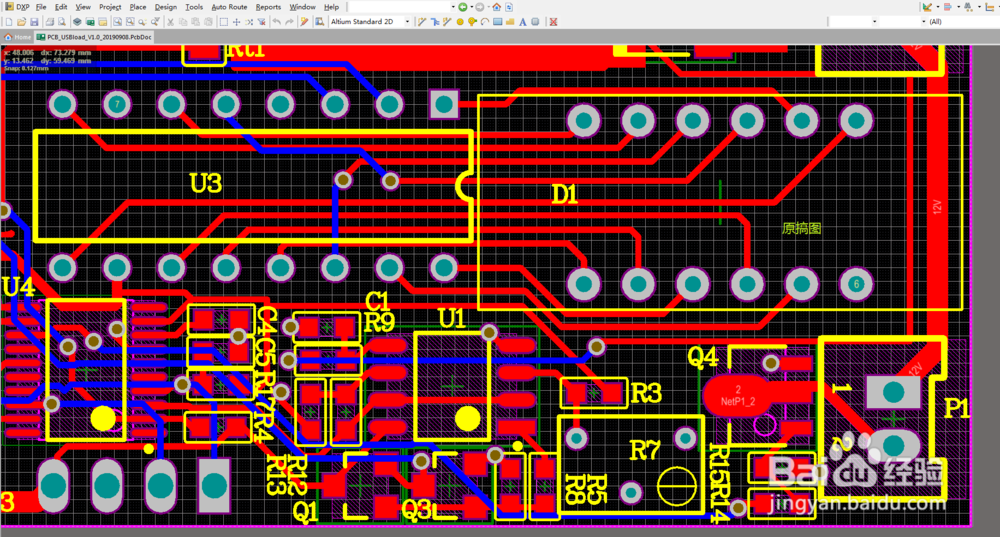This screenshot has height=537, width=1000.
Task: Select the Place Arc tool
Action: [x=485, y=22]
